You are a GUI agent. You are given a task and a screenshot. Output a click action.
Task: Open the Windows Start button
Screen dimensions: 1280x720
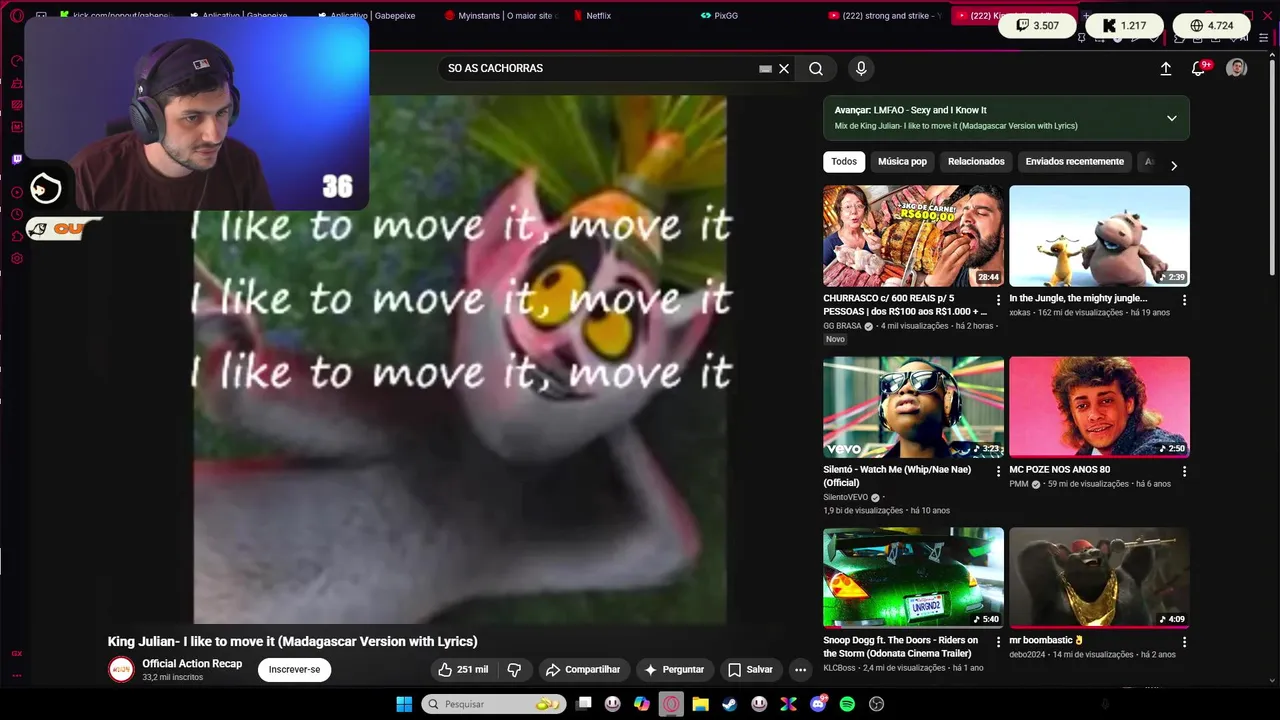[404, 704]
